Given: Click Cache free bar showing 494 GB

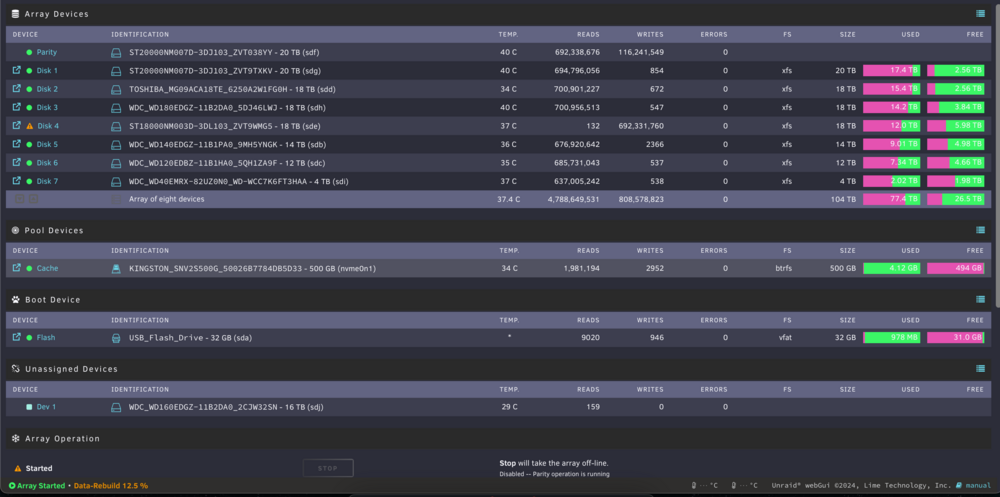Looking at the screenshot, I should [x=955, y=269].
